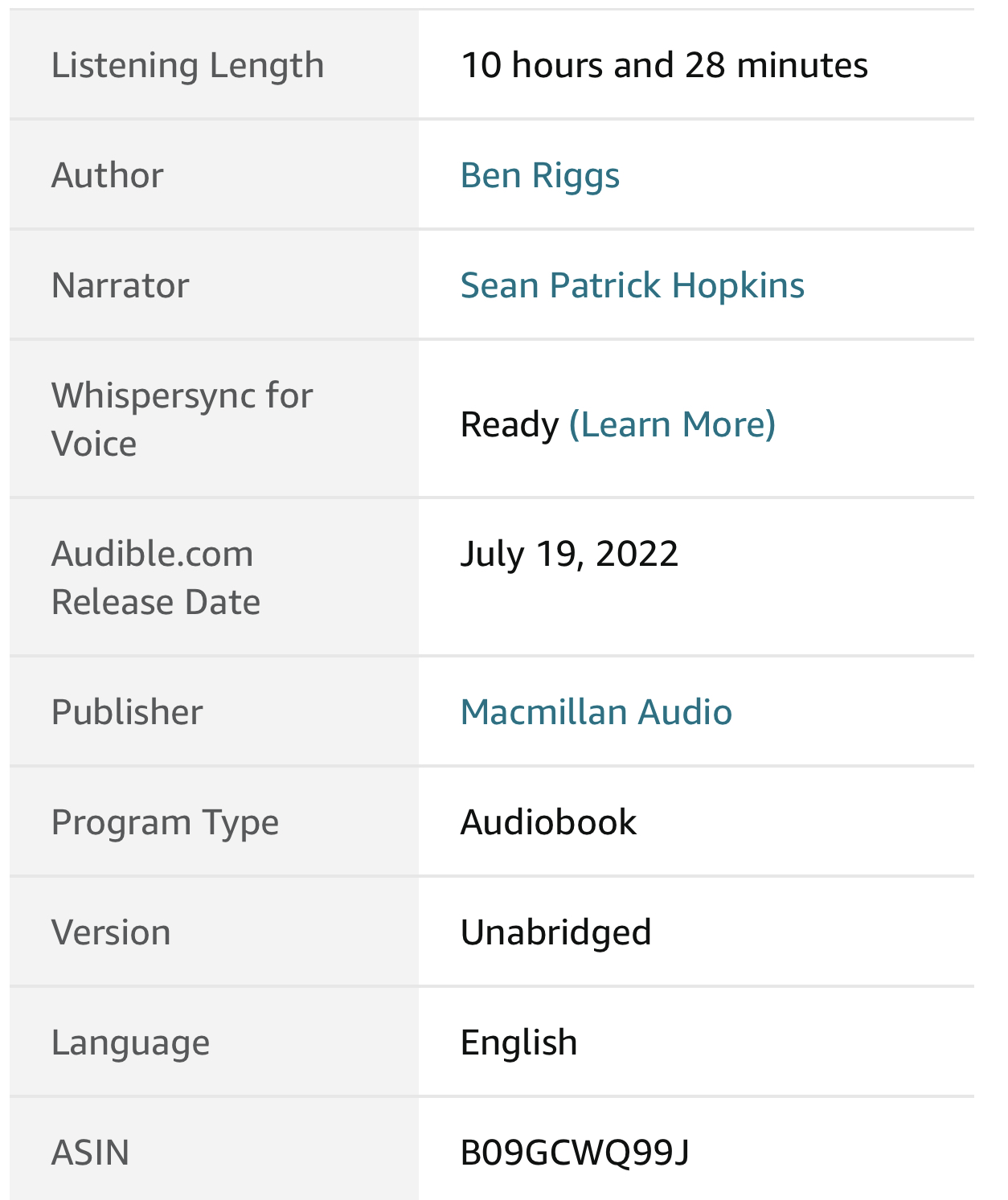
Task: Click the Version row label
Action: [x=111, y=932]
